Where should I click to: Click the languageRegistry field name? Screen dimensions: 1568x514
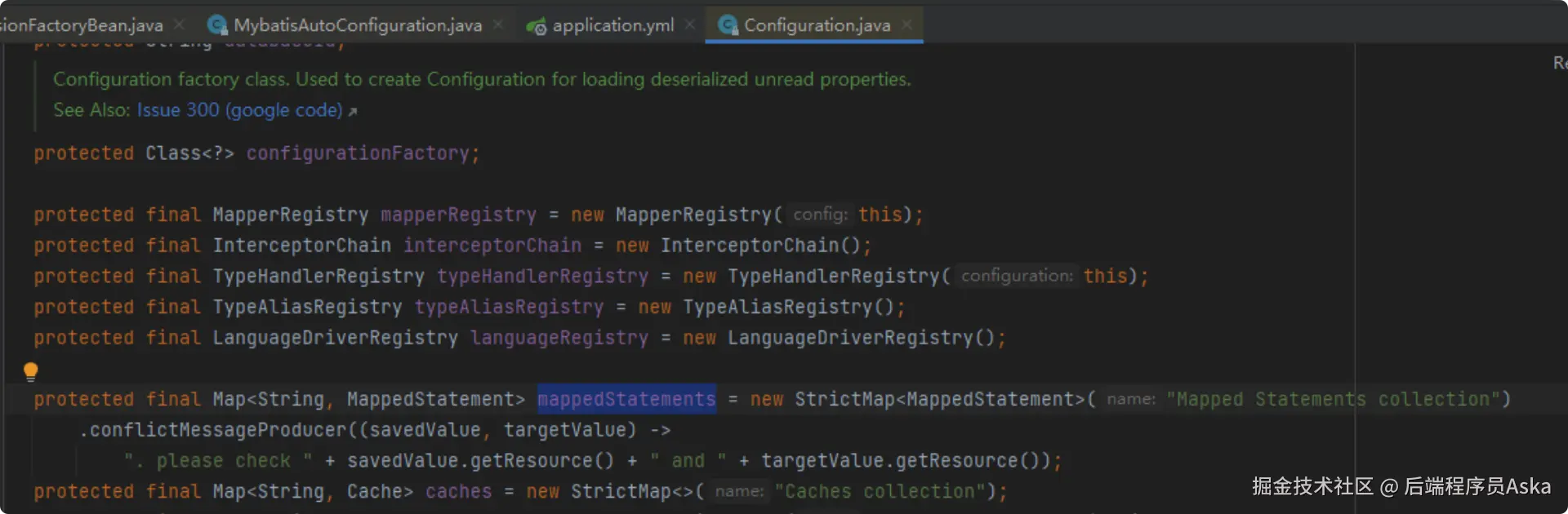pyautogui.click(x=559, y=338)
